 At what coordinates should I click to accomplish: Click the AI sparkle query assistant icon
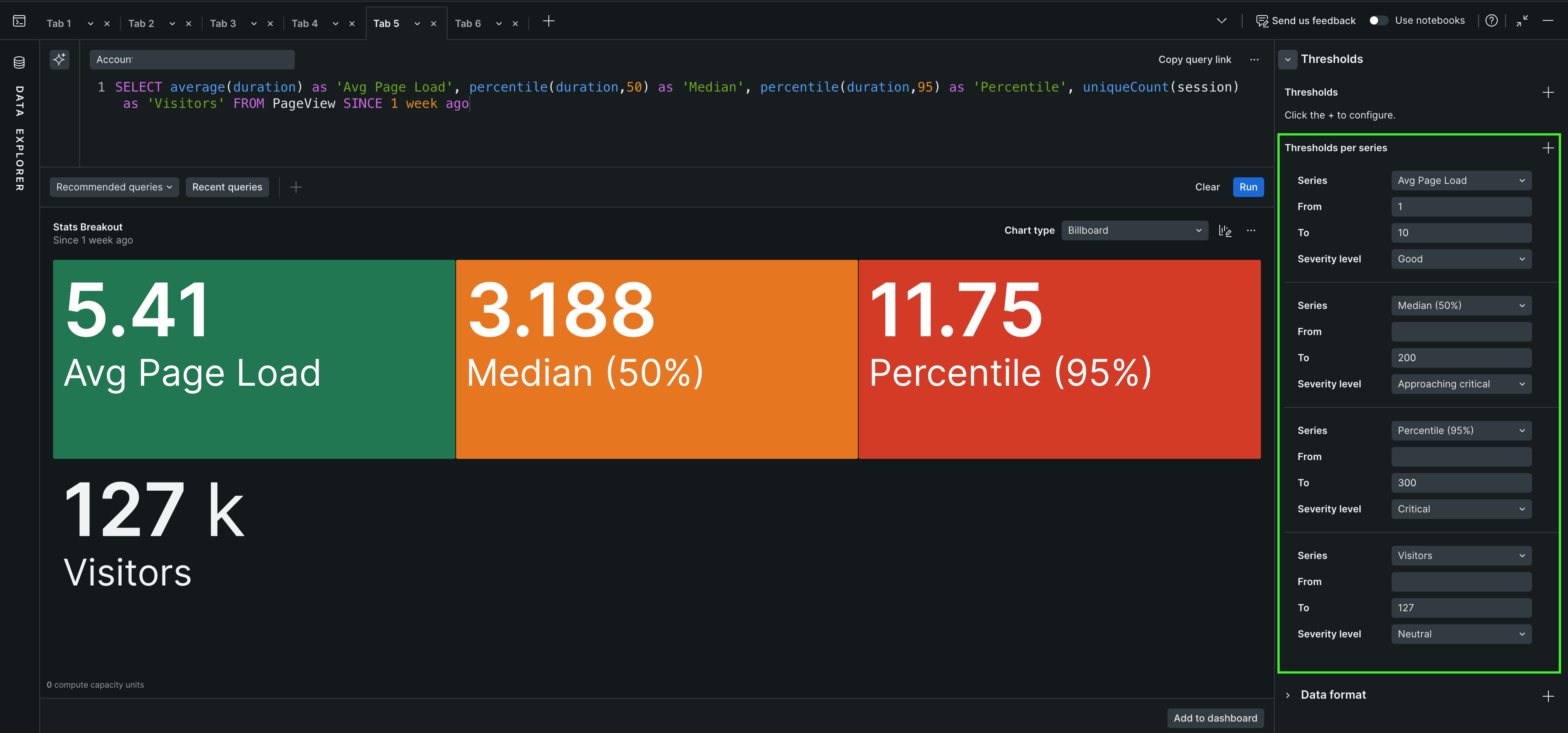(x=59, y=59)
